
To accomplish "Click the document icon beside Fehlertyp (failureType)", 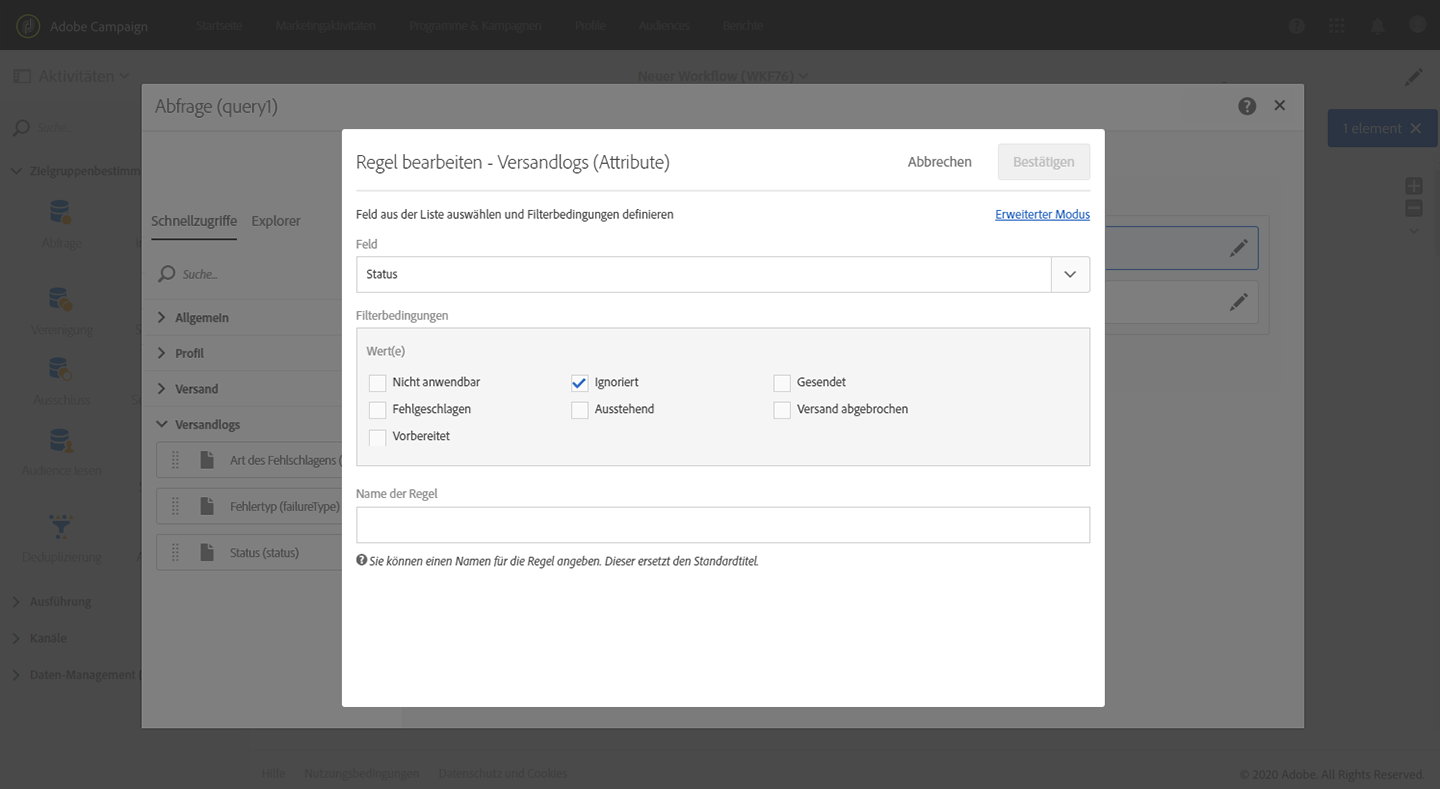I will [x=207, y=506].
